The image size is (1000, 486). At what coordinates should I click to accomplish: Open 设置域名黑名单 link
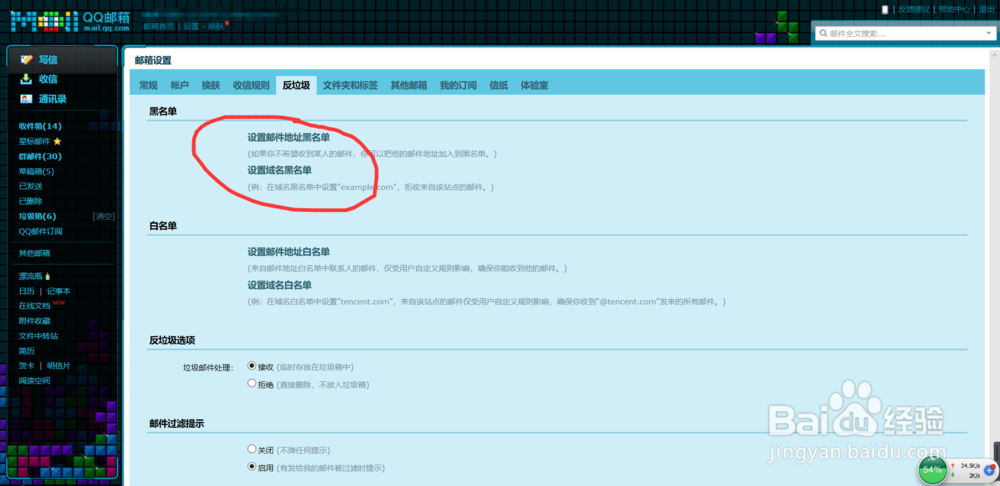pos(279,170)
